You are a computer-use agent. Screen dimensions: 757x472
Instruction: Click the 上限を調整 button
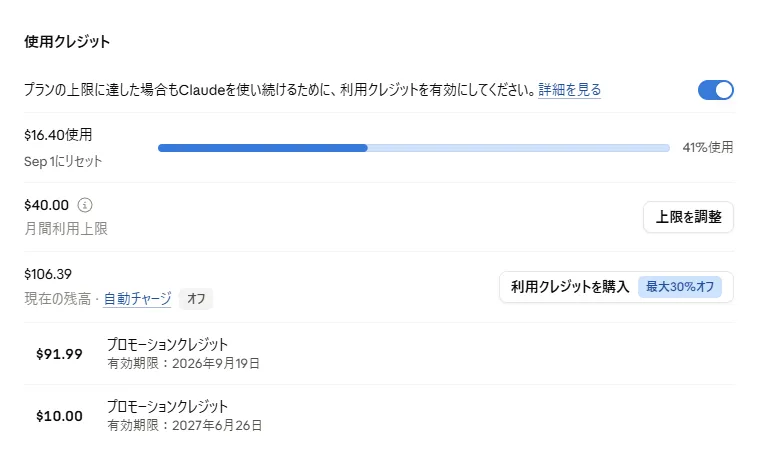688,217
